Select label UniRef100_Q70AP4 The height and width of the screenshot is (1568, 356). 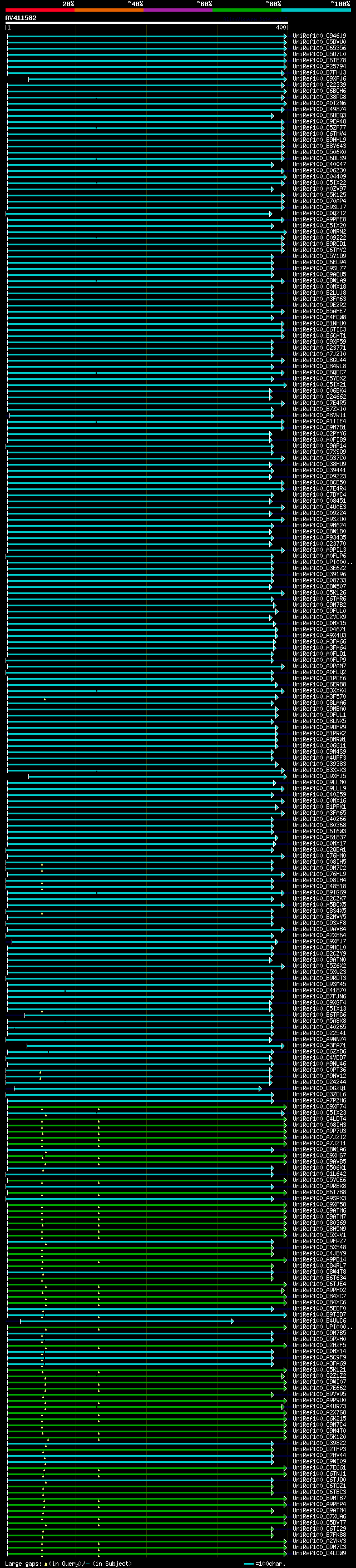319,201
